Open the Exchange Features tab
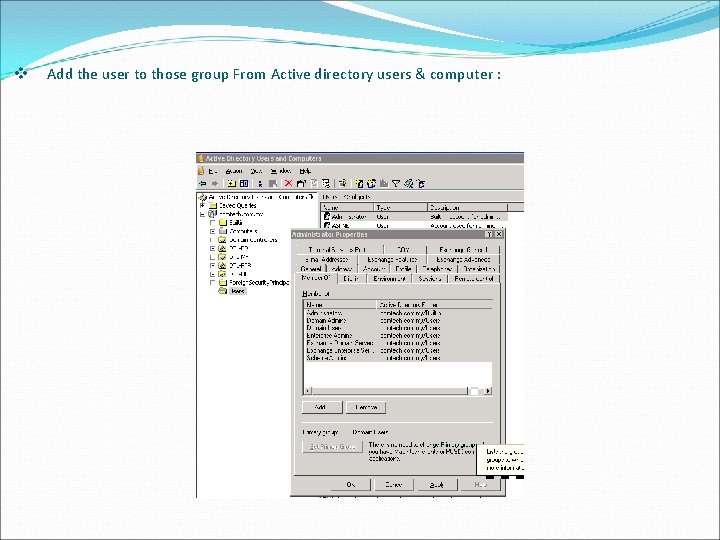The height and width of the screenshot is (540, 720). pos(392,259)
